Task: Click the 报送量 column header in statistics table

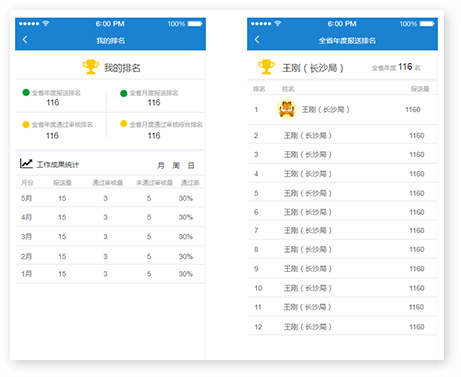Action: (62, 183)
